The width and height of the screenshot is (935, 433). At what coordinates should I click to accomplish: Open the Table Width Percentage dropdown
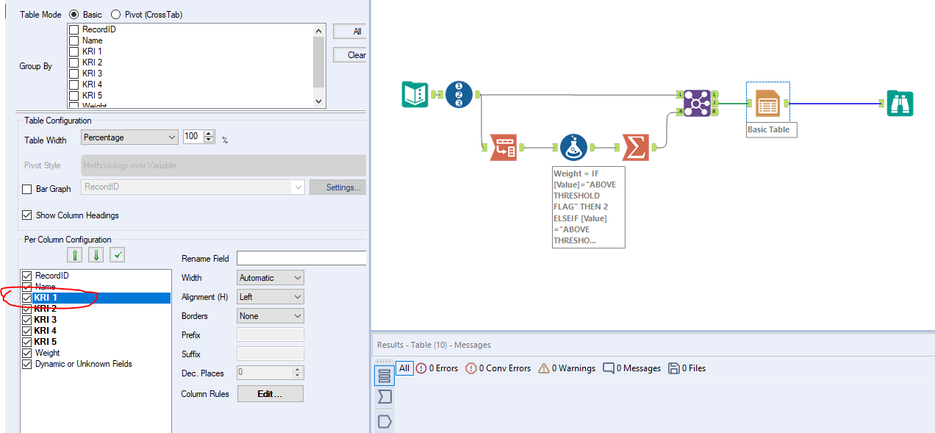pos(129,137)
